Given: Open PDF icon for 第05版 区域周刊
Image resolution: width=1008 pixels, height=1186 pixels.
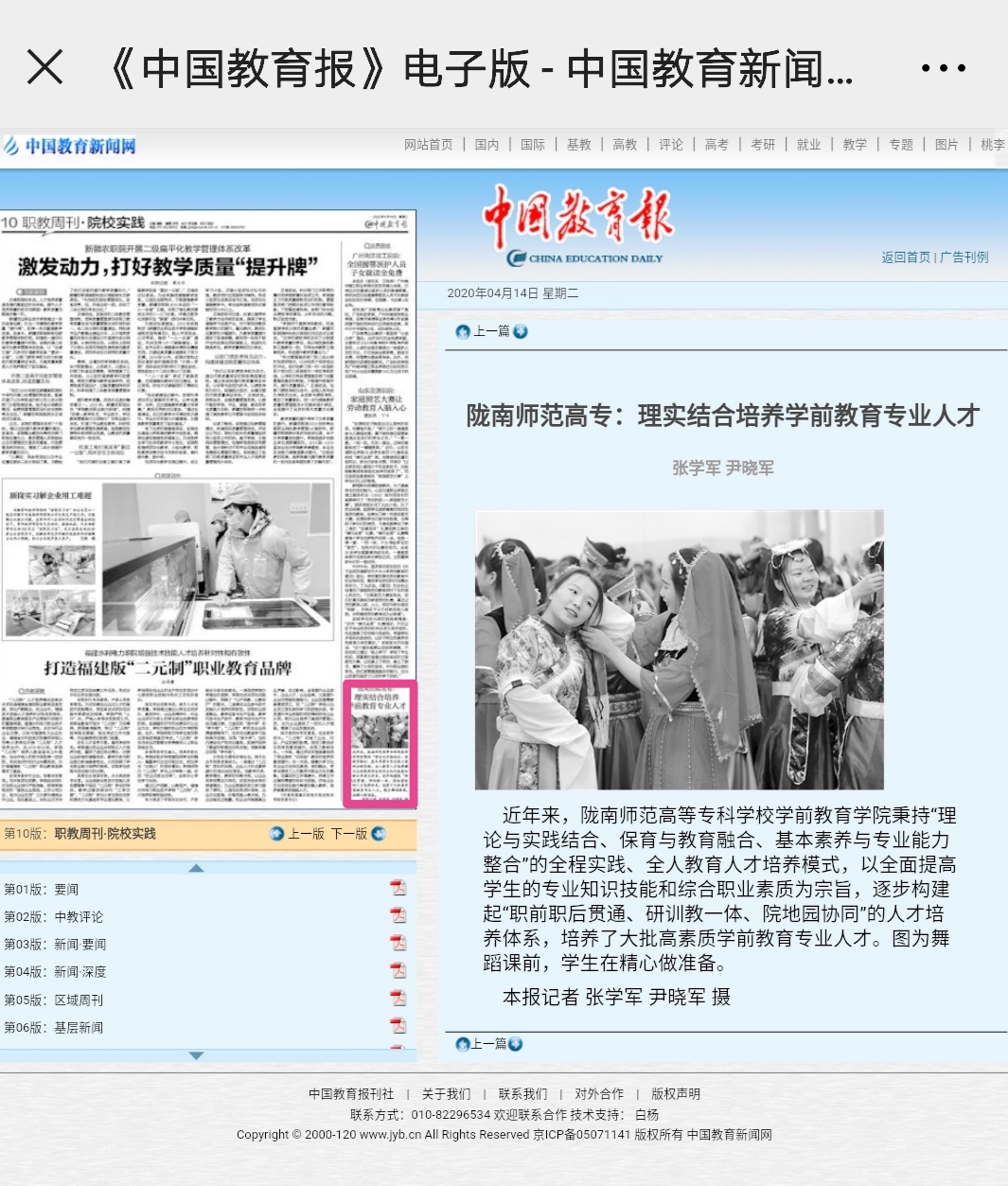Looking at the screenshot, I should pos(398,999).
